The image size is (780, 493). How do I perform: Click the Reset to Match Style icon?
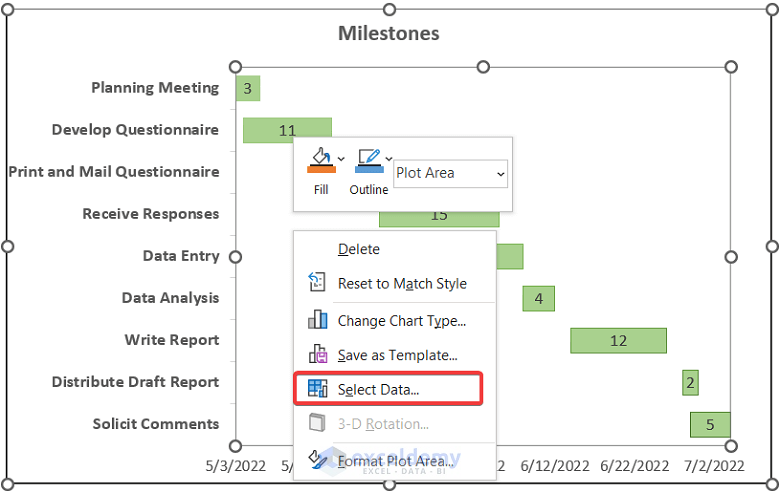[317, 283]
